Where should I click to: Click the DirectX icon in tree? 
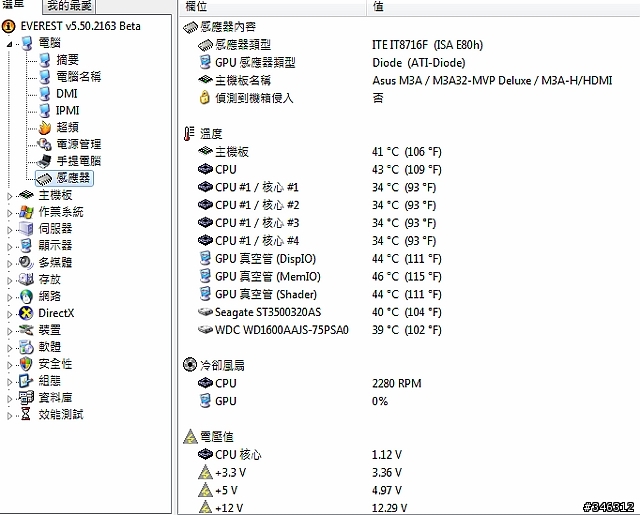point(26,313)
